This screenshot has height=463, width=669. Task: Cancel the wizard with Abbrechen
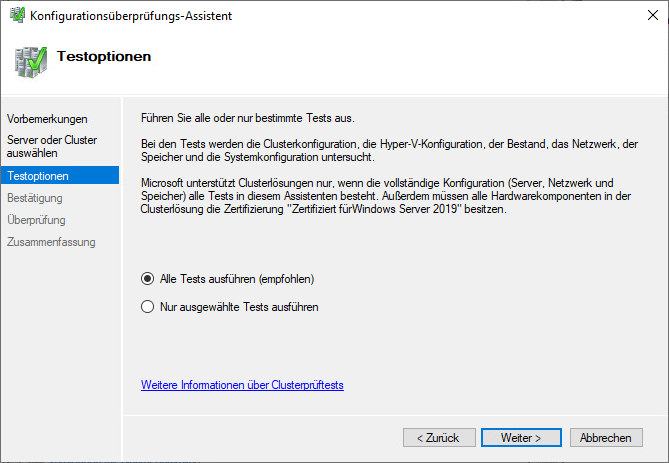[x=605, y=438]
